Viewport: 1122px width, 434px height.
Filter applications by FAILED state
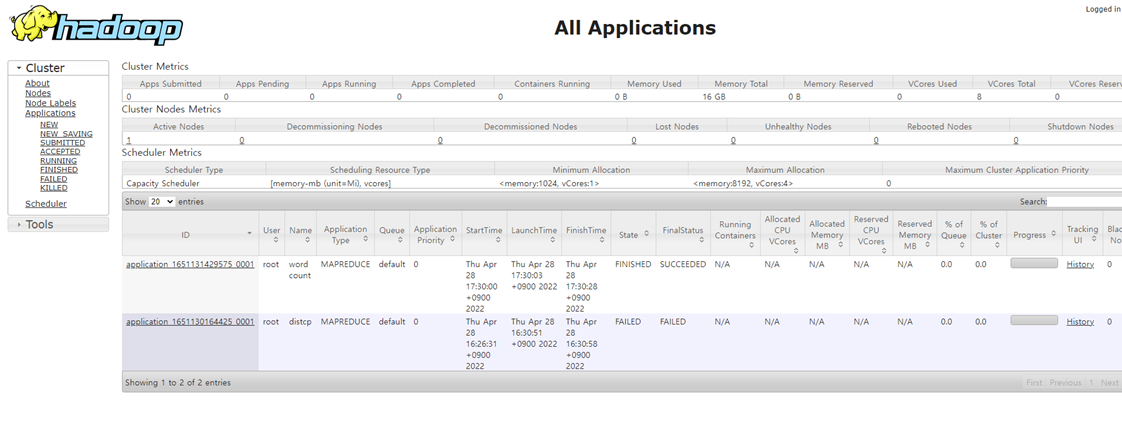point(54,179)
